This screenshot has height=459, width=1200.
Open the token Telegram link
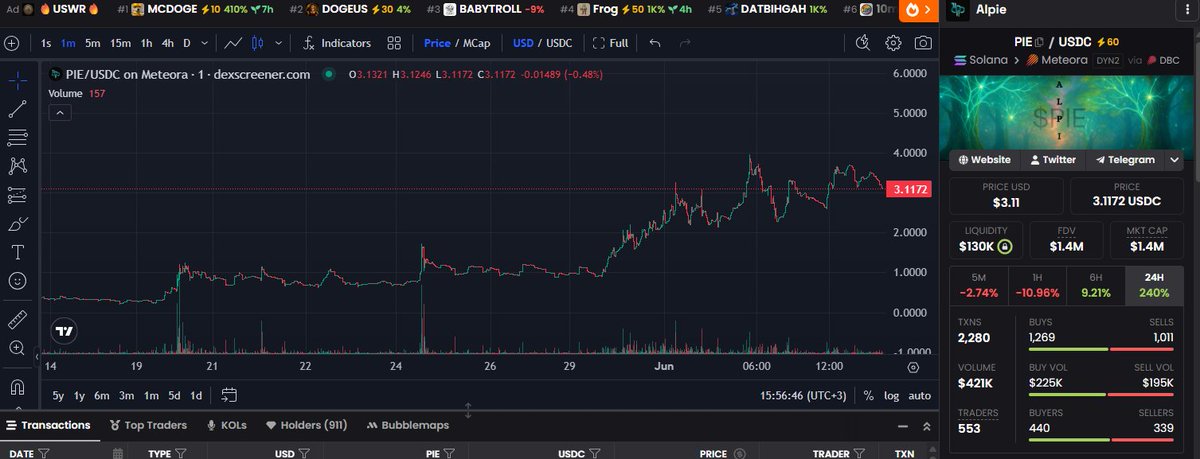point(1126,159)
